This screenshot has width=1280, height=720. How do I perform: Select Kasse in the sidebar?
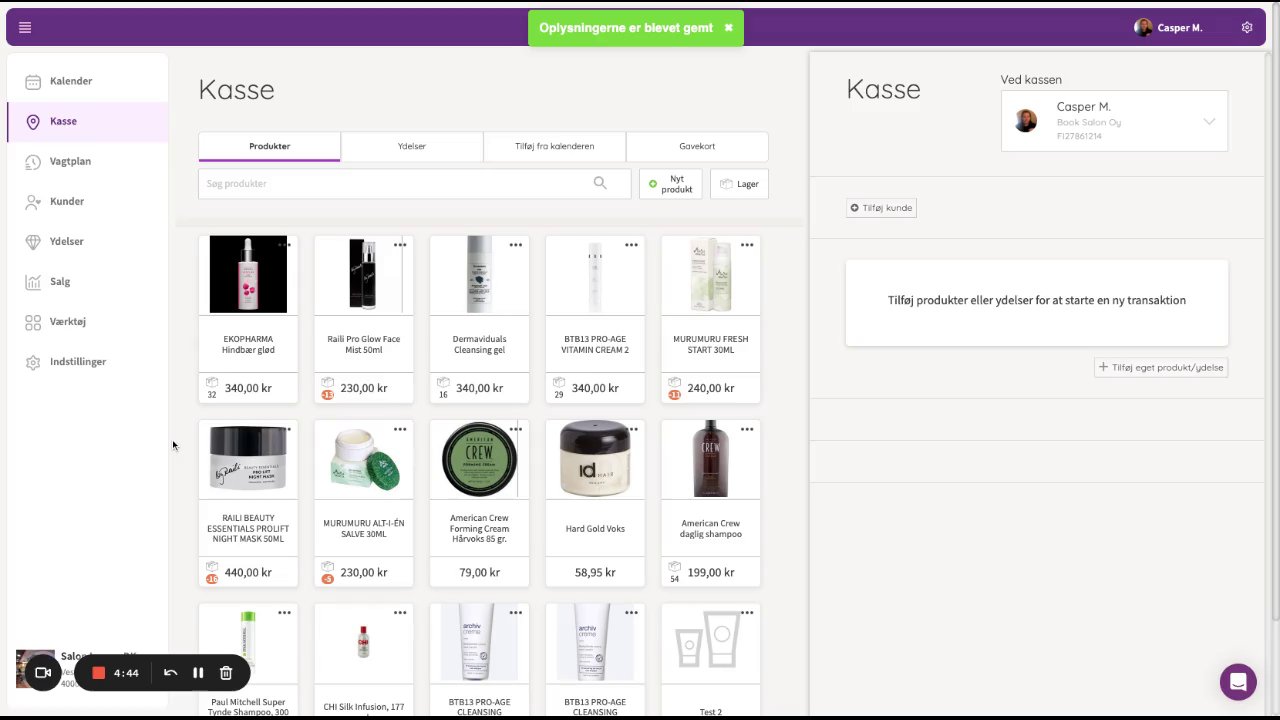[x=87, y=121]
